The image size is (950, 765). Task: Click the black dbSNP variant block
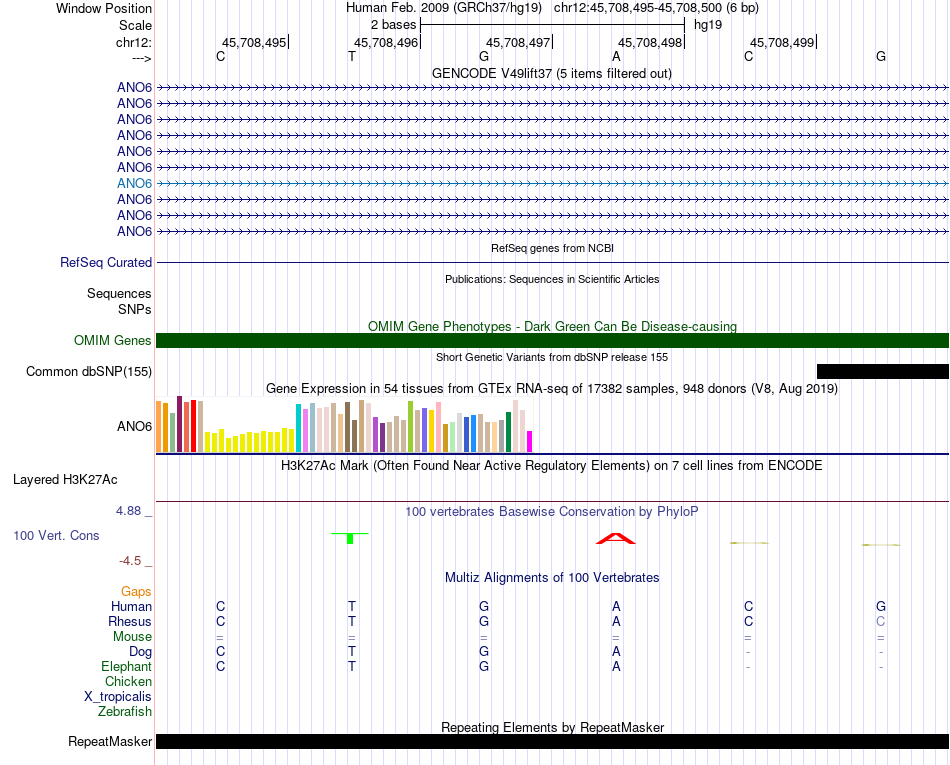883,371
